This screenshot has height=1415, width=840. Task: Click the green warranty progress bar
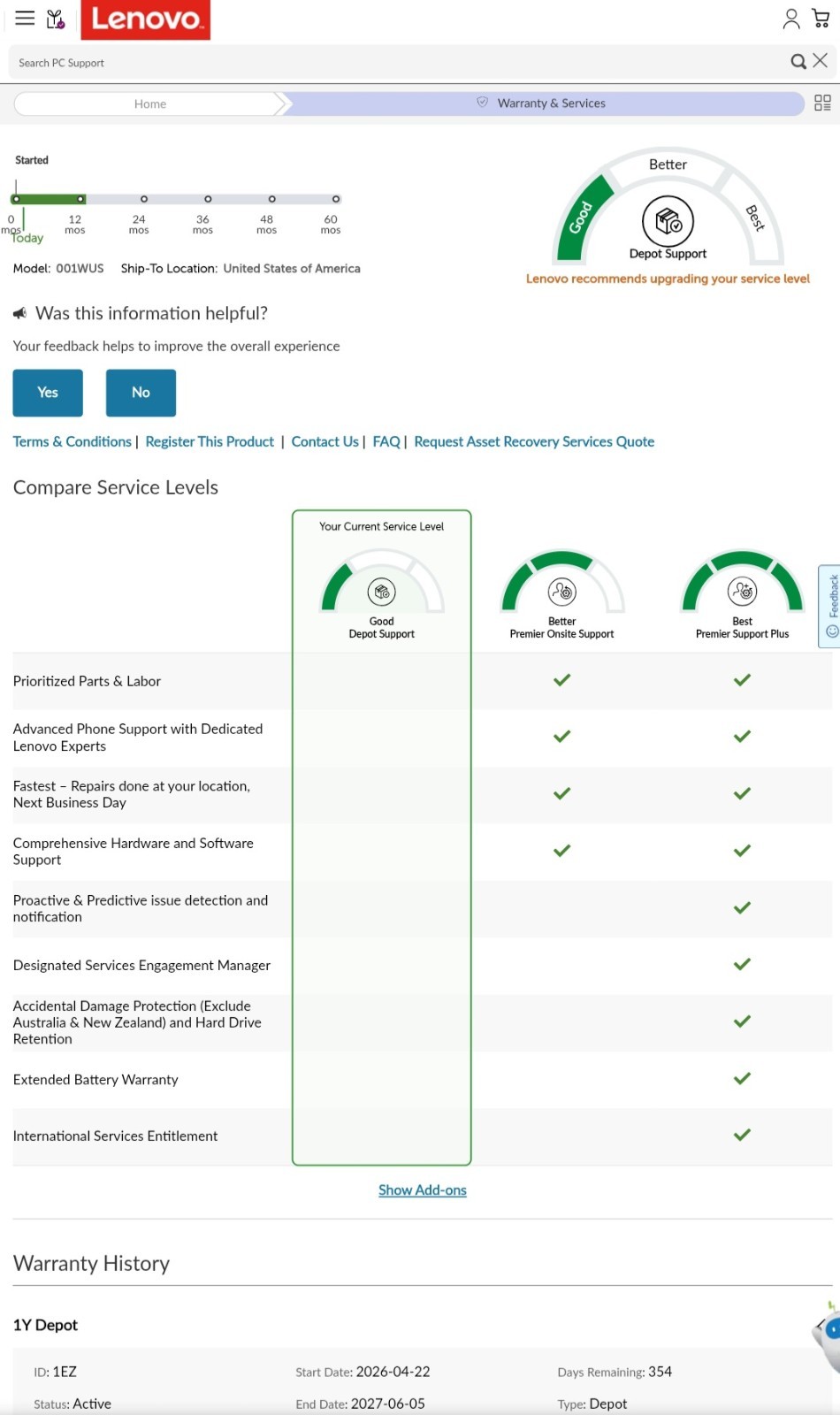coord(49,199)
